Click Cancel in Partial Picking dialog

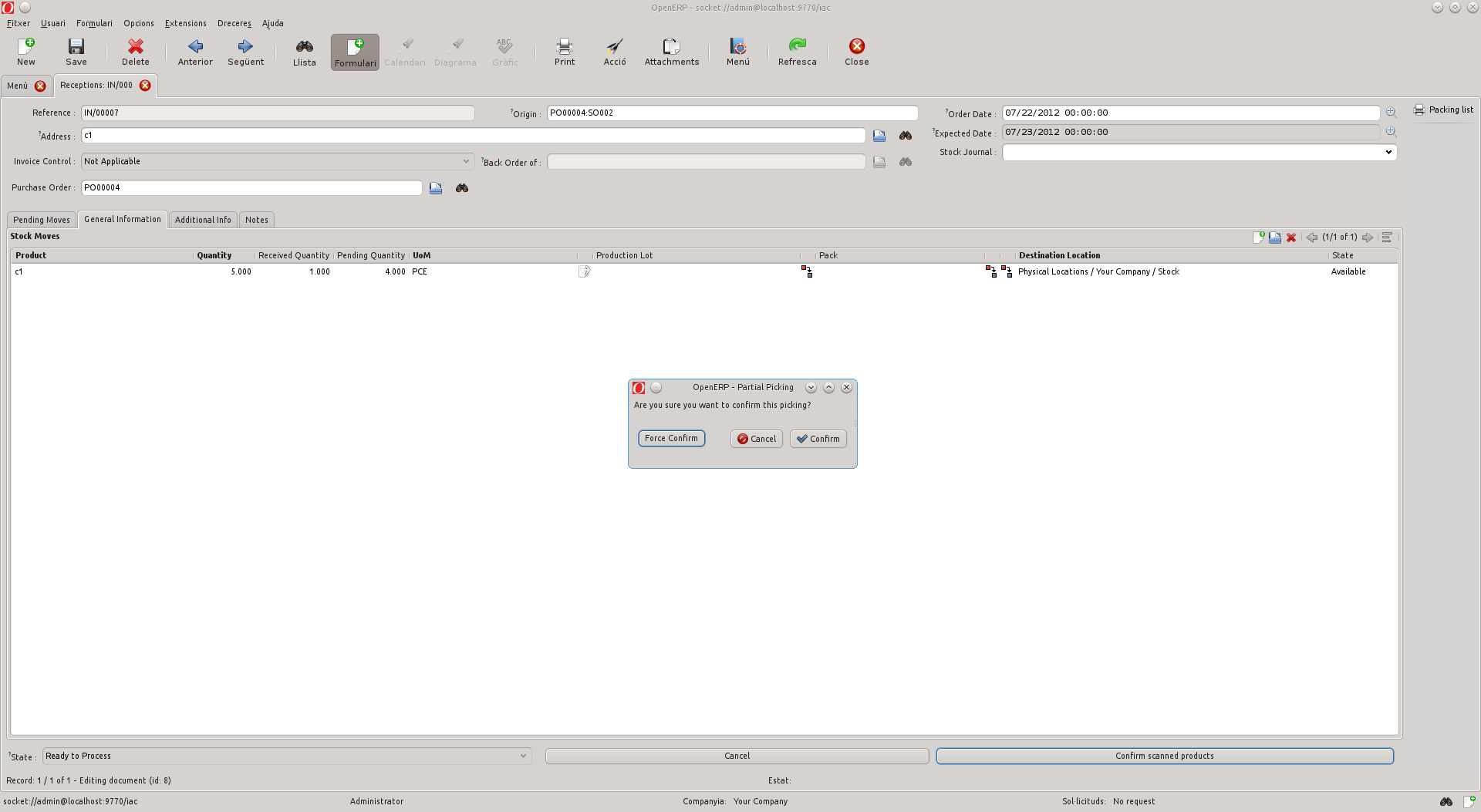(x=757, y=439)
